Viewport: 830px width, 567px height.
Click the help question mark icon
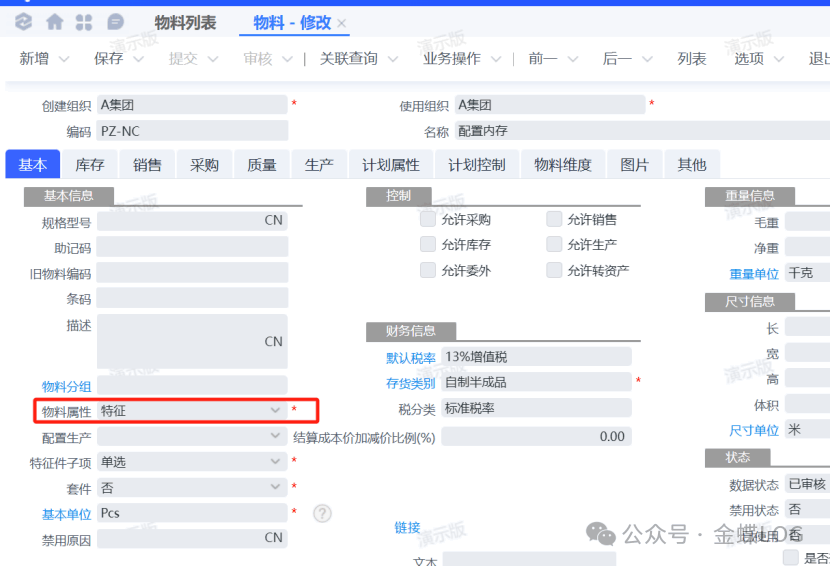(x=322, y=513)
